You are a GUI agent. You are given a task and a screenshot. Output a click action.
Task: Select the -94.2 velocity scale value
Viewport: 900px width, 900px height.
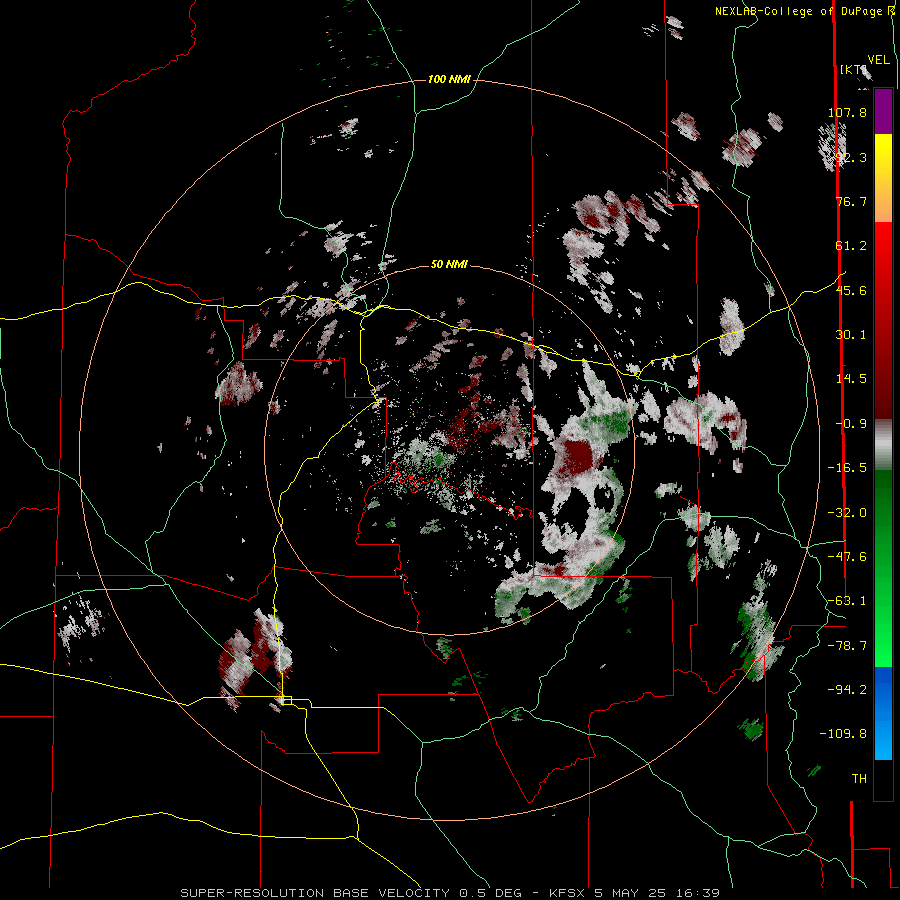(847, 690)
